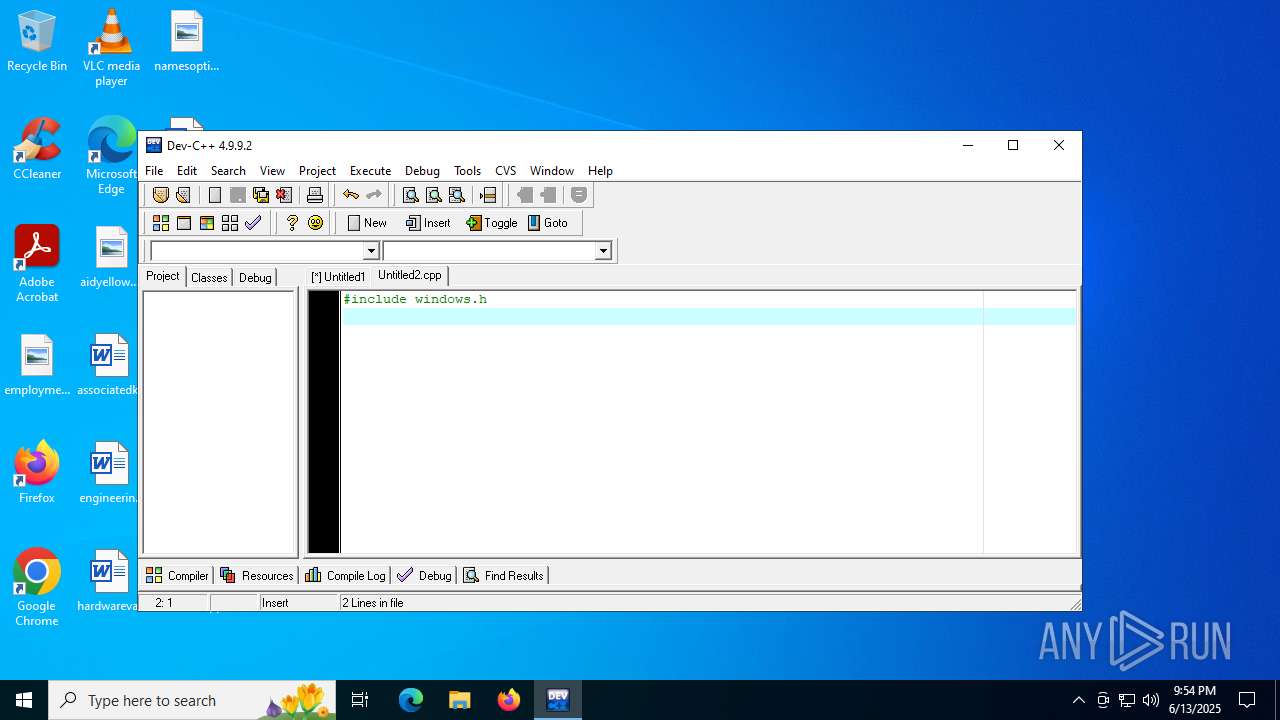The height and width of the screenshot is (720, 1280).
Task: Click the Go to line icon
Action: [488, 195]
